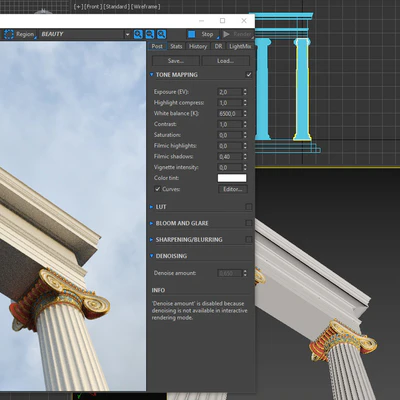Image resolution: width=400 pixels, height=400 pixels.
Task: Click the Vignette intensity value field
Action: pyautogui.click(x=230, y=167)
